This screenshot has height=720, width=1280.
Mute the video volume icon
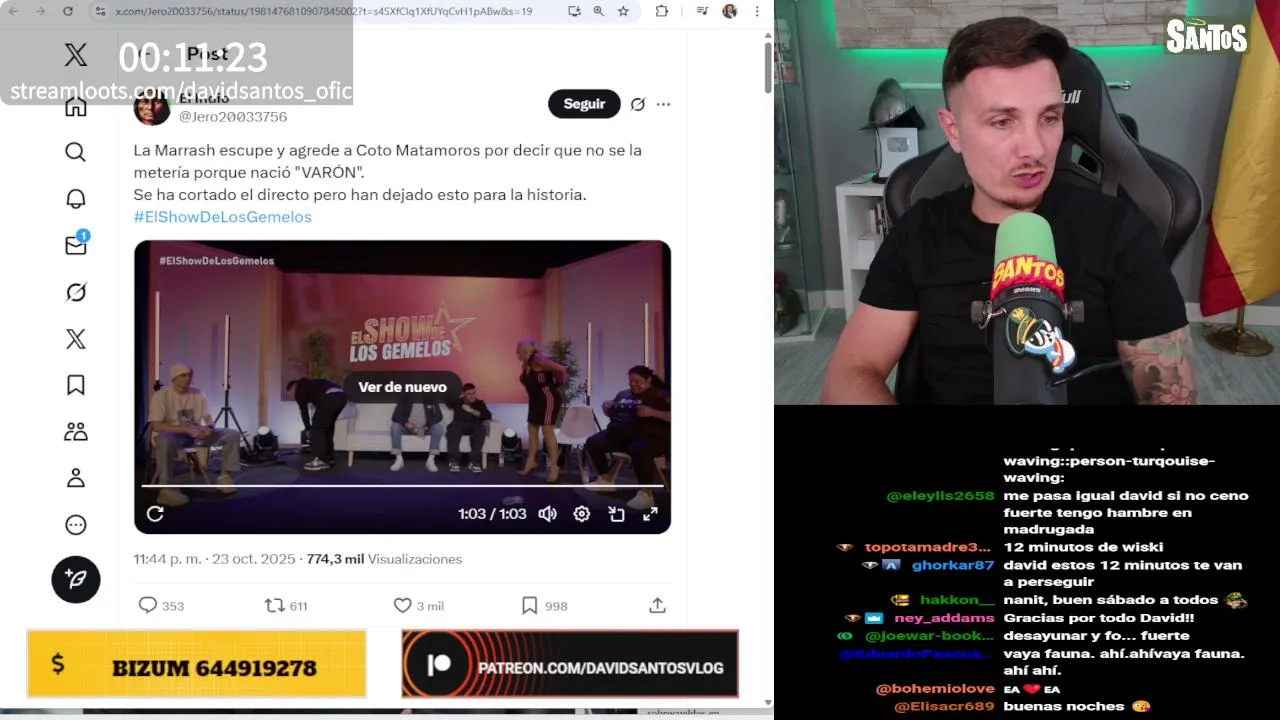[x=547, y=513]
